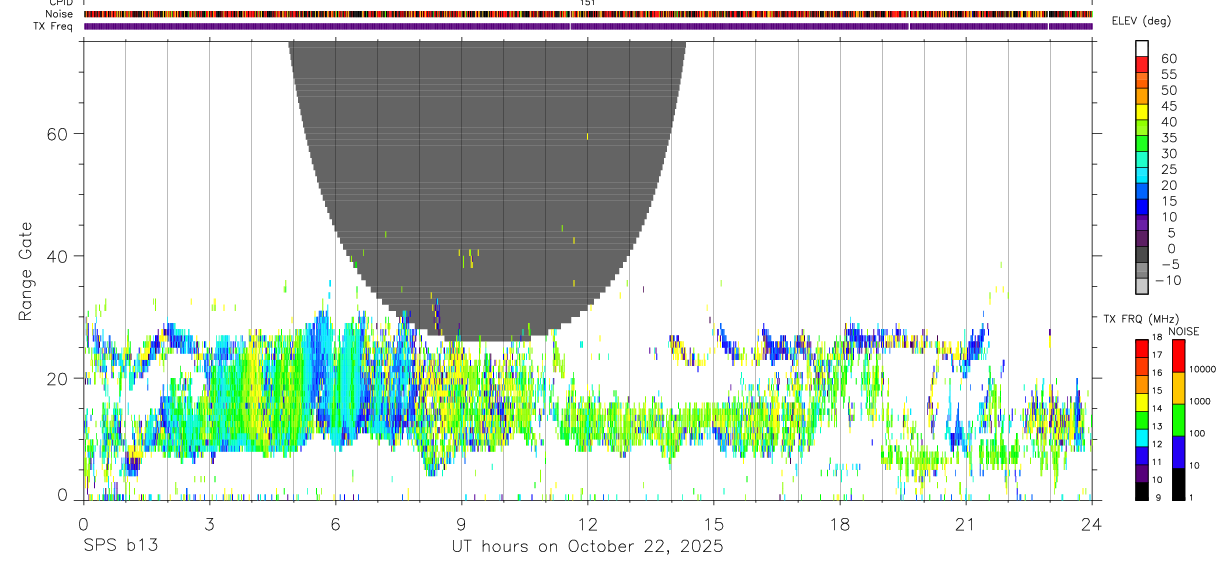Viewport: 1228px width, 567px height.
Task: Click the white top swatch of ELEV colorbar
Action: click(x=1142, y=48)
